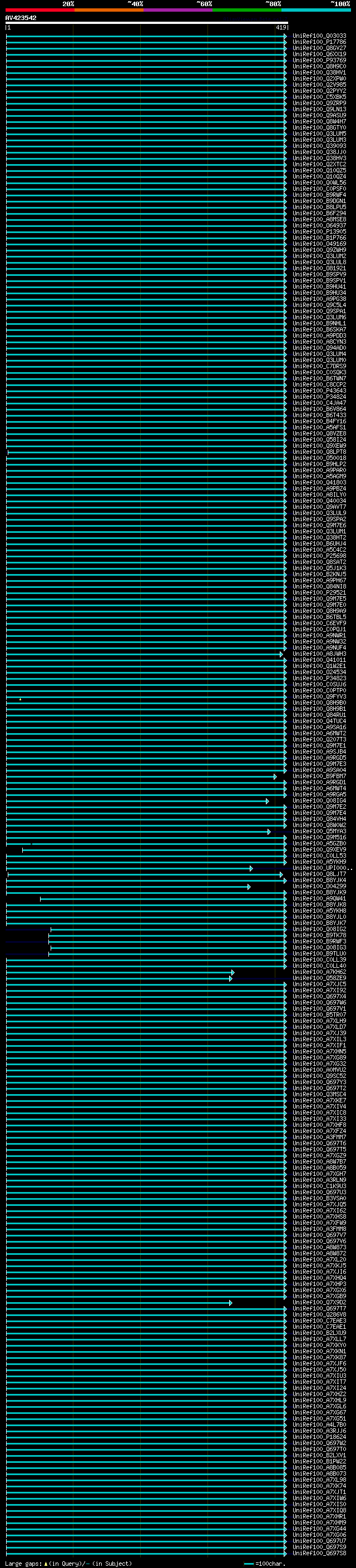Select hit label UniRef100_Q41011
The width and height of the screenshot is (356, 1568).
click(319, 660)
